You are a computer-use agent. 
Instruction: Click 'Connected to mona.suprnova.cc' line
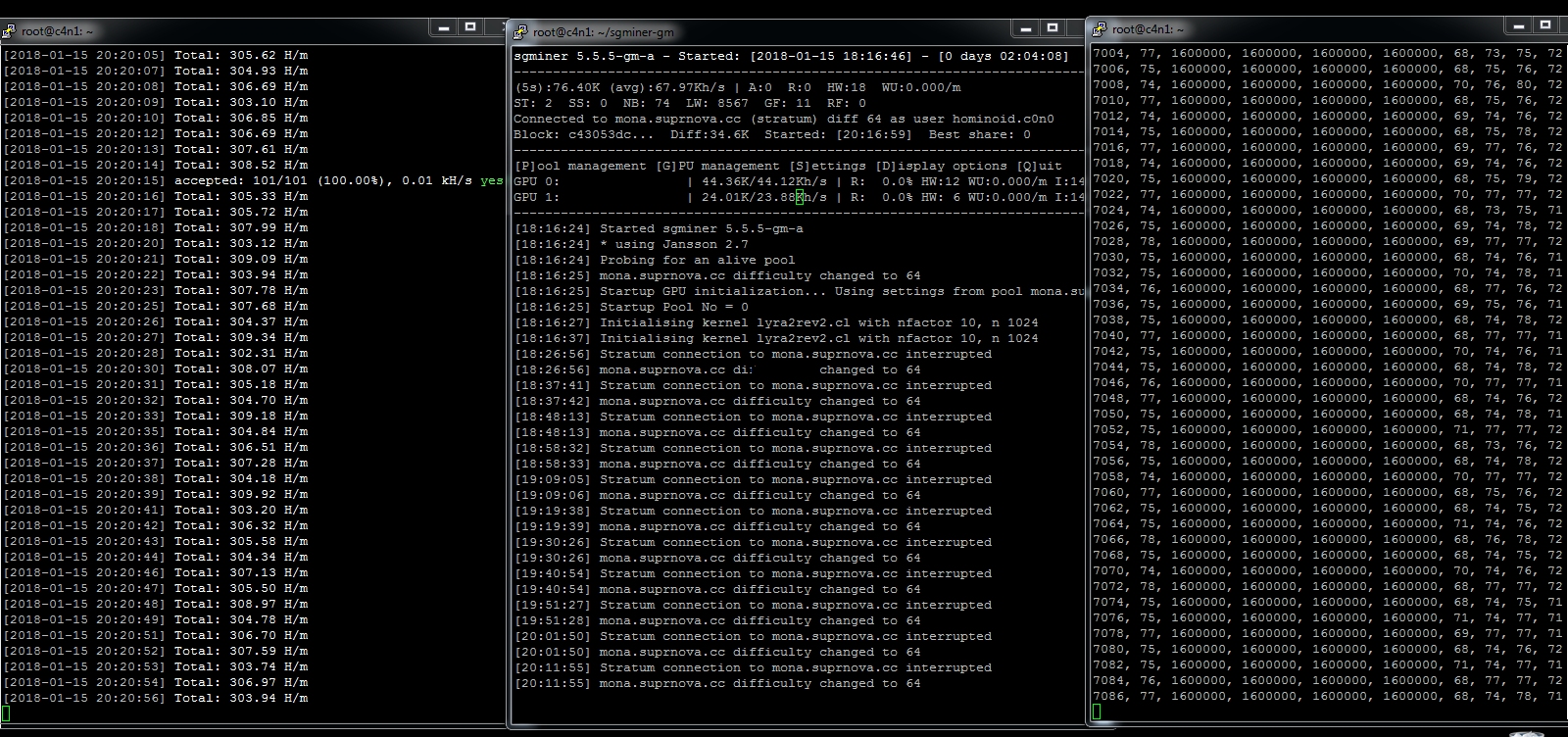tap(784, 119)
